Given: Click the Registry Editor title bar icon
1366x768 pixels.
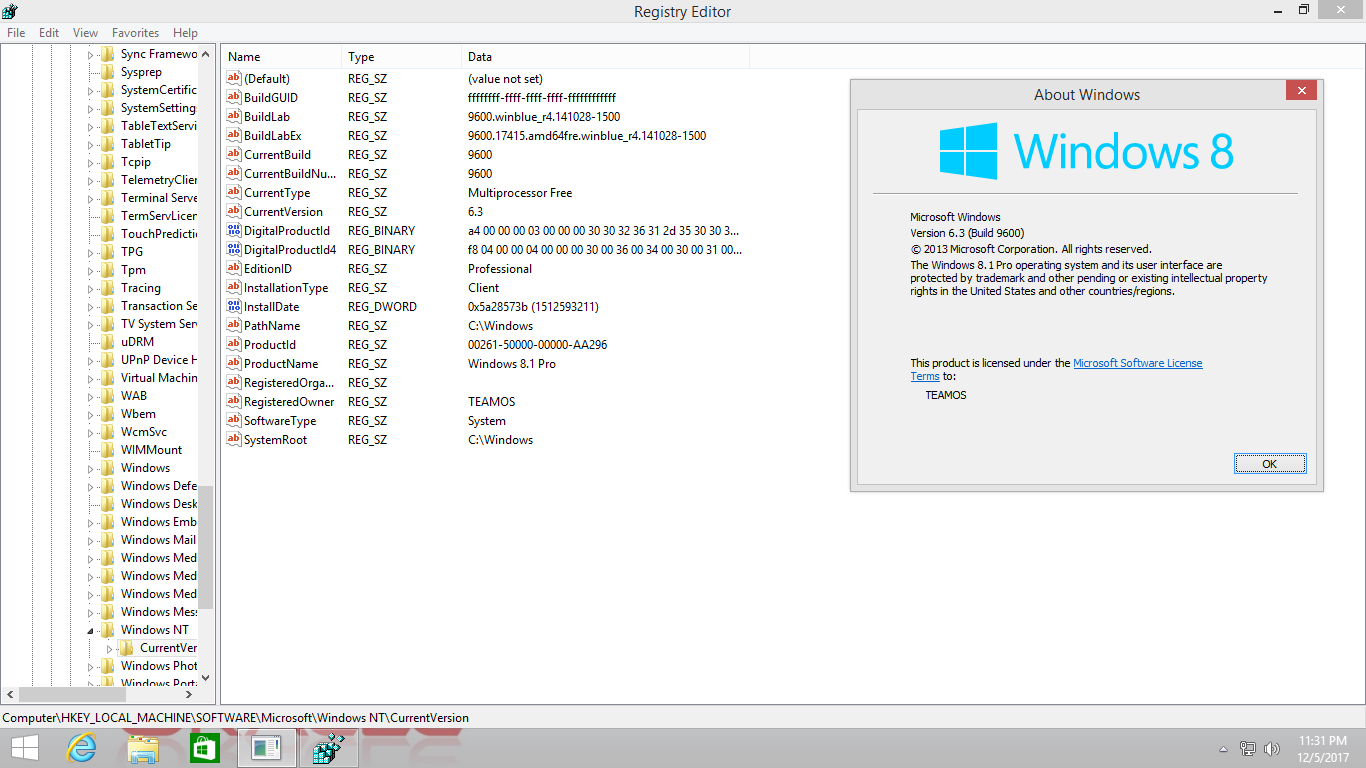Looking at the screenshot, I should point(10,11).
